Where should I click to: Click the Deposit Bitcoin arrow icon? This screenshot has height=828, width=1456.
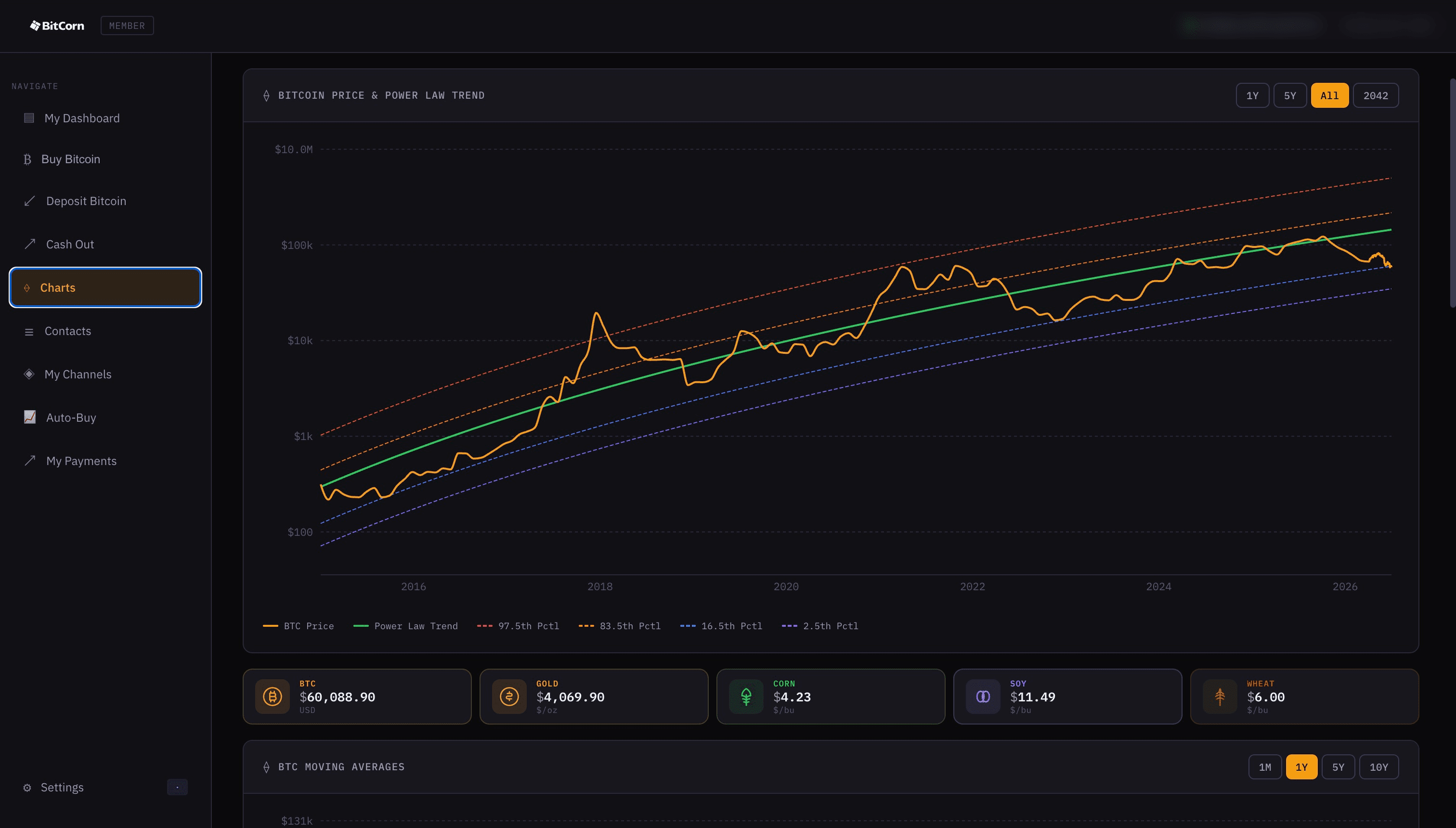tap(29, 201)
